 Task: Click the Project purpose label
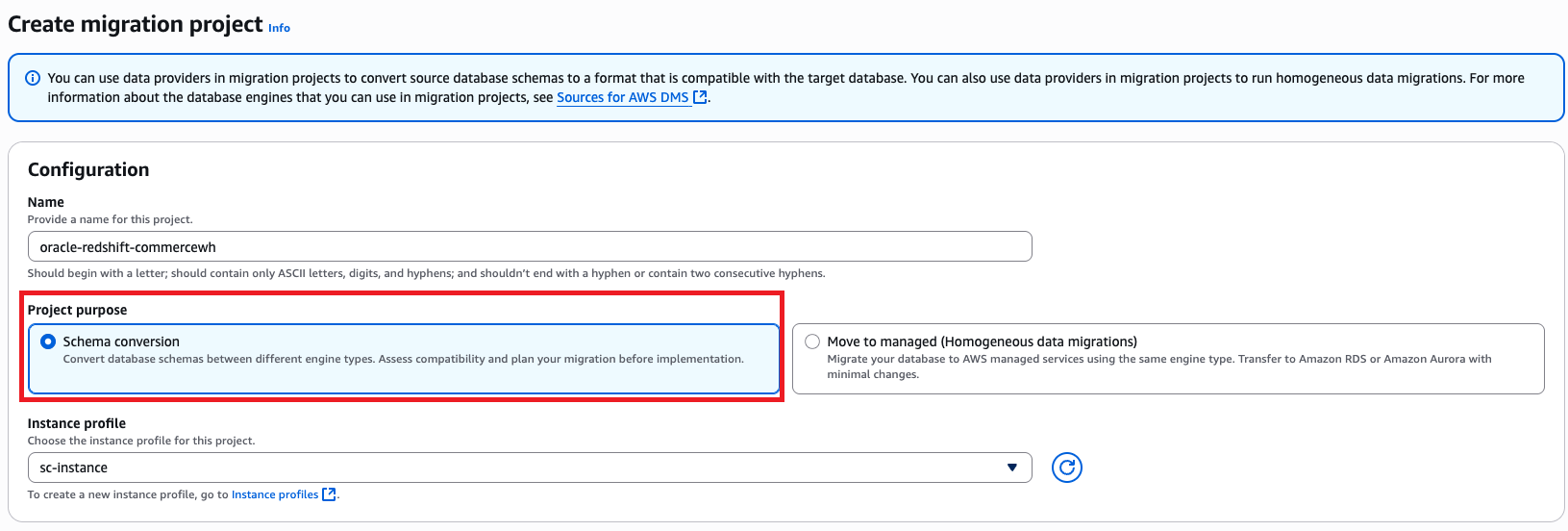point(77,310)
